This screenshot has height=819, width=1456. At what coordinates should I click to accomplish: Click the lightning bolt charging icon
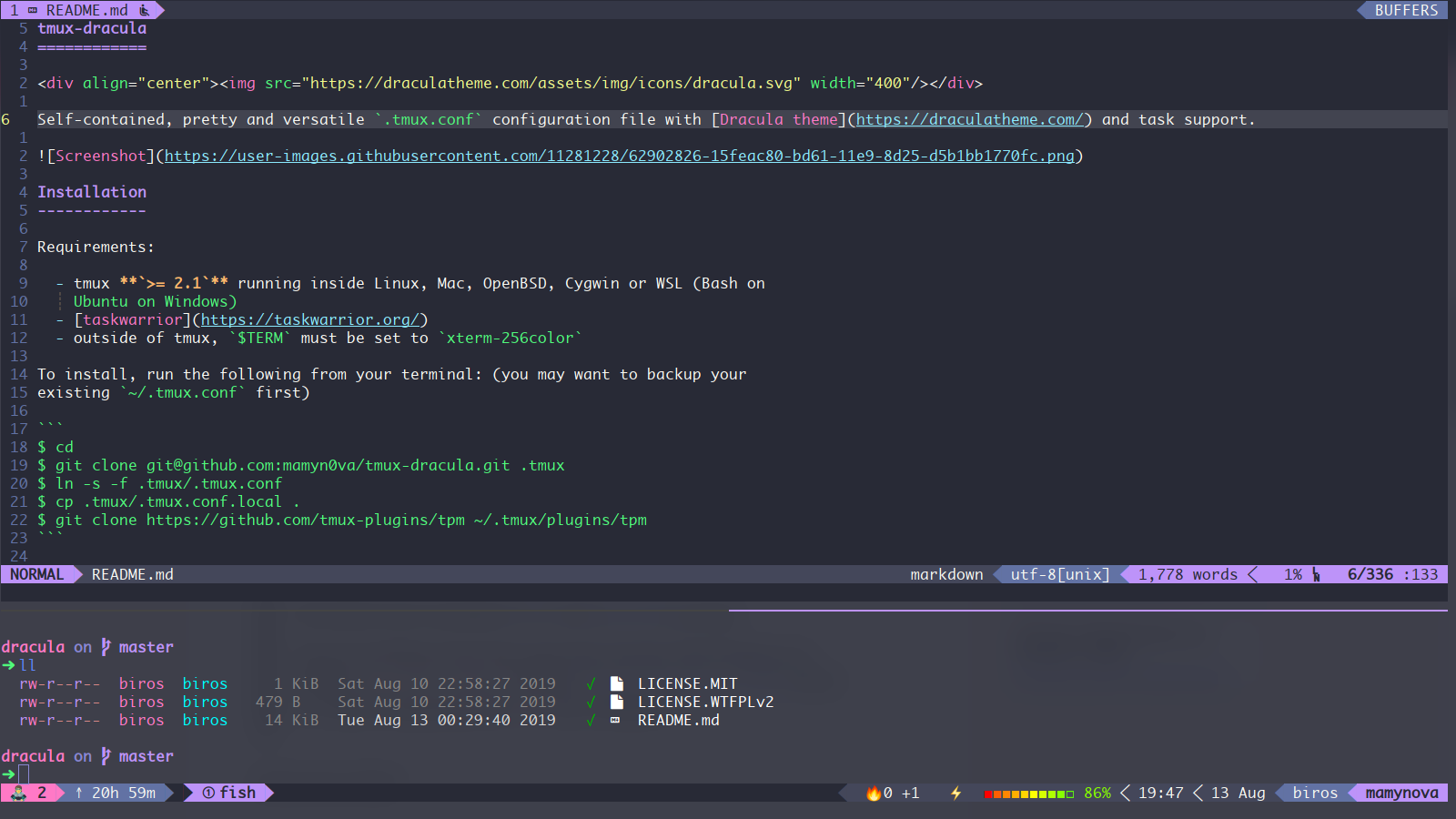955,793
